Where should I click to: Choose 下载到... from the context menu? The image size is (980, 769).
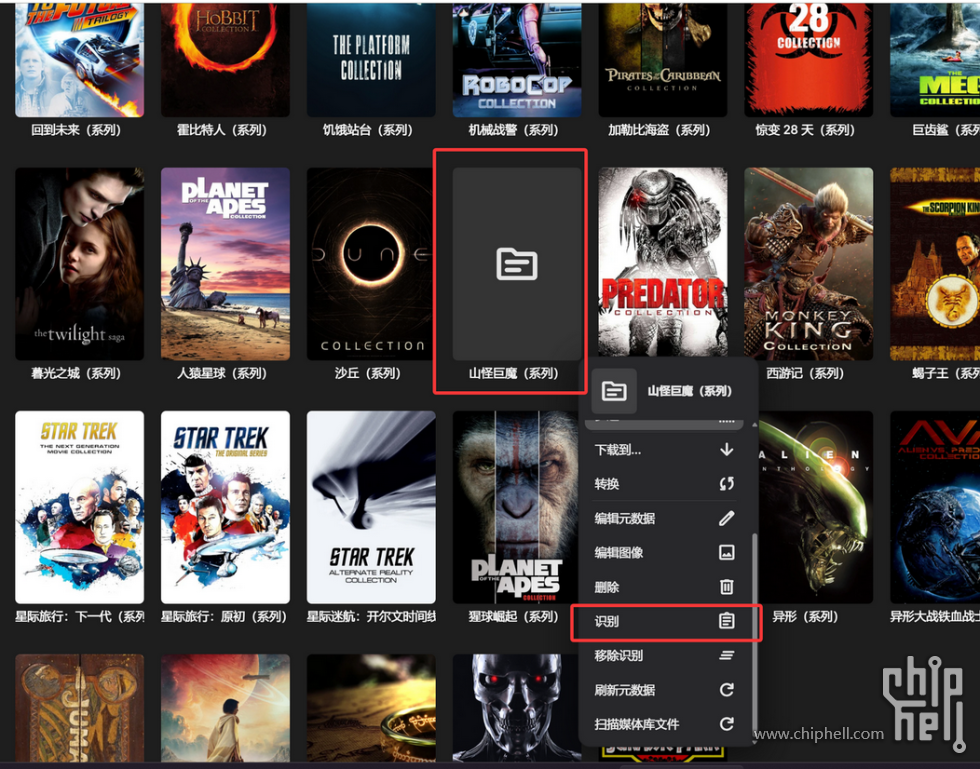664,450
